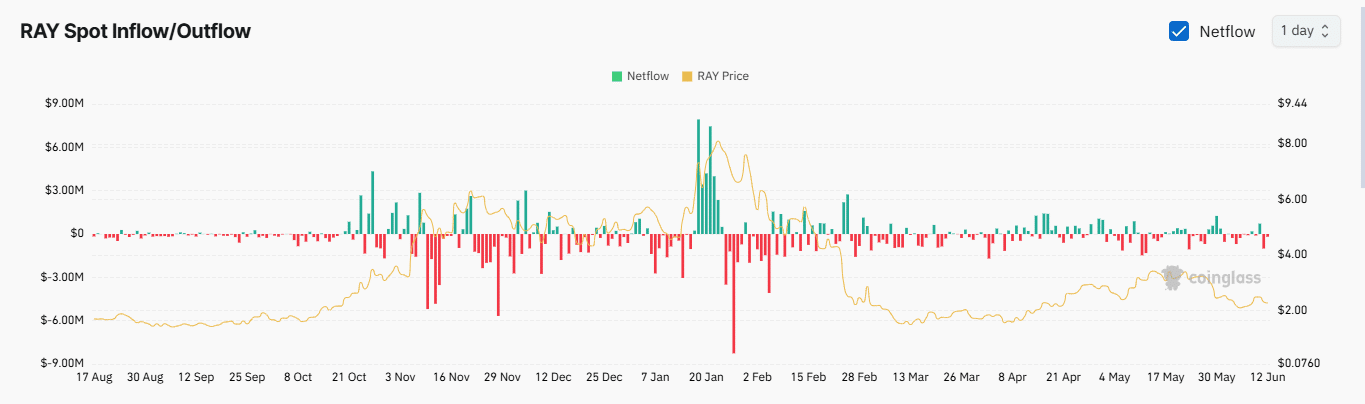The image size is (1365, 404).
Task: Click the 8 Oct date label
Action: (x=298, y=378)
